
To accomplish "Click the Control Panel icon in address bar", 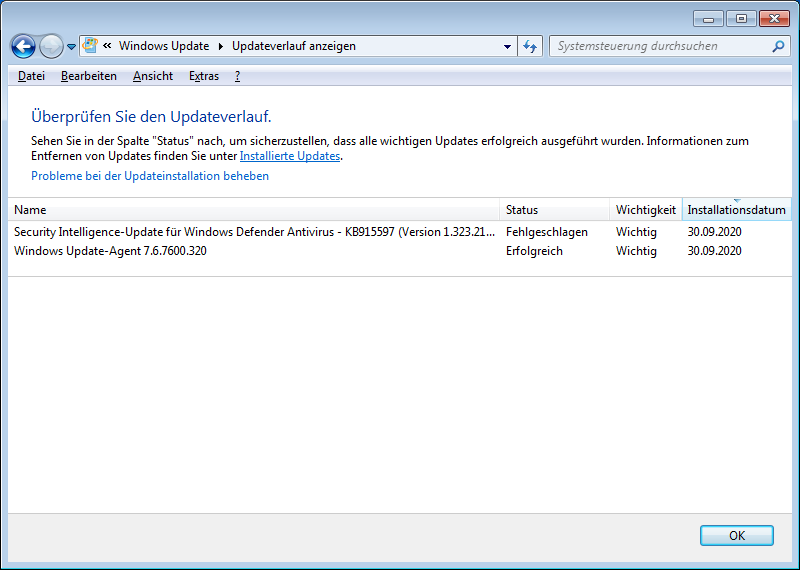I will pyautogui.click(x=90, y=45).
